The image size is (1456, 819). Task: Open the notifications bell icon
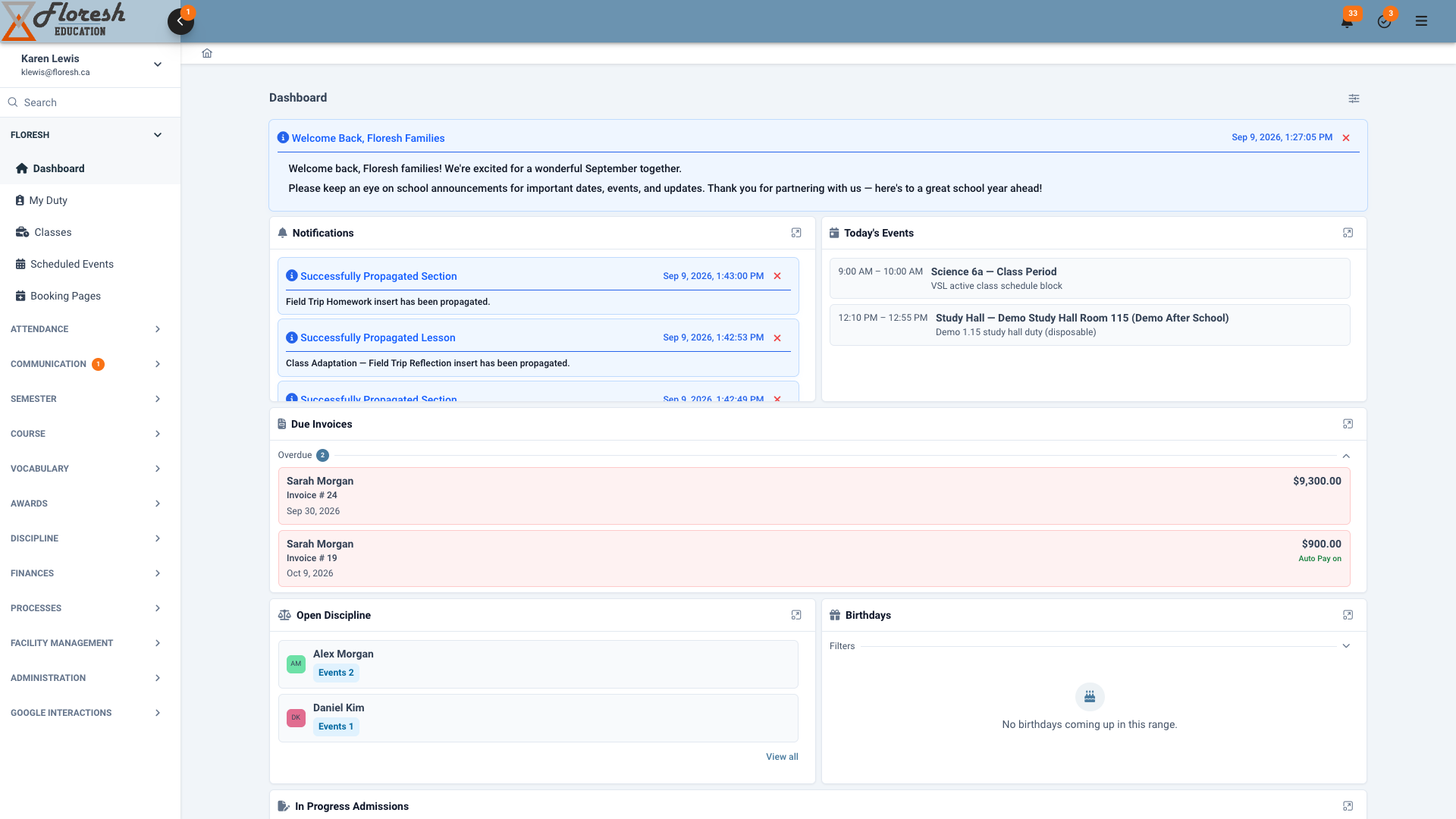point(1347,21)
